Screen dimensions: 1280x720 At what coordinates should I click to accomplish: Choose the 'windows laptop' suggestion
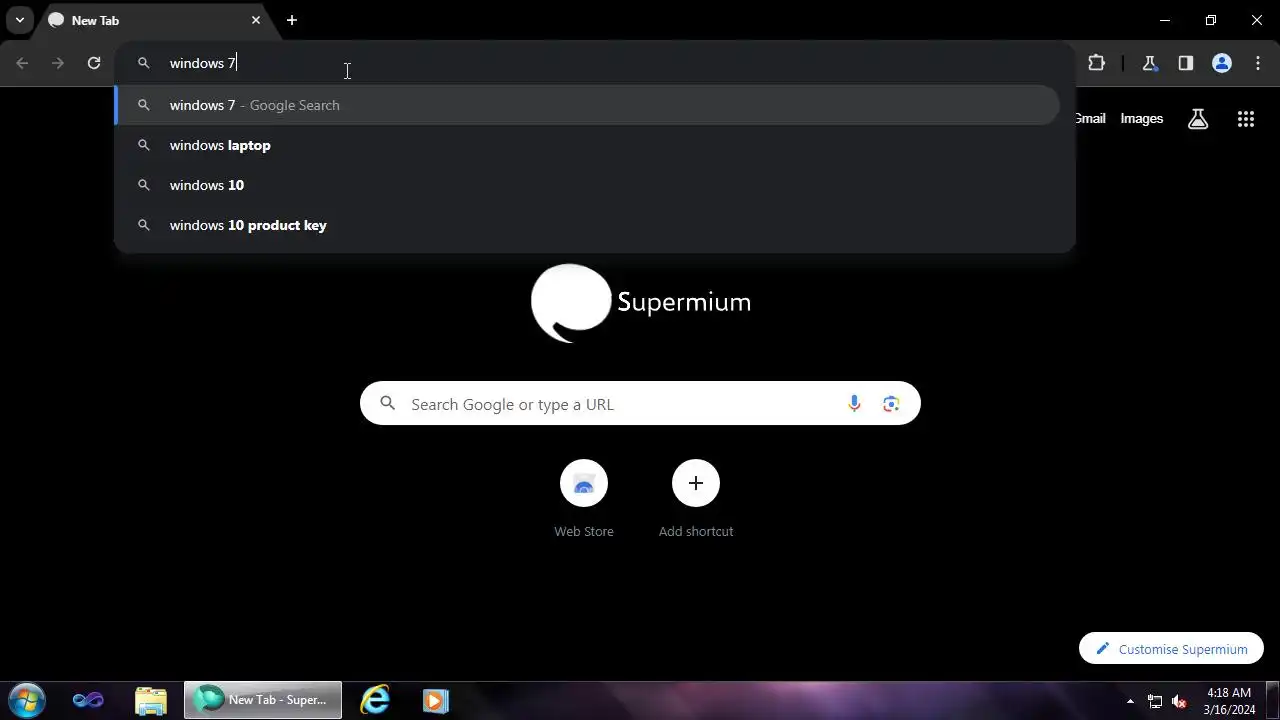(x=587, y=145)
